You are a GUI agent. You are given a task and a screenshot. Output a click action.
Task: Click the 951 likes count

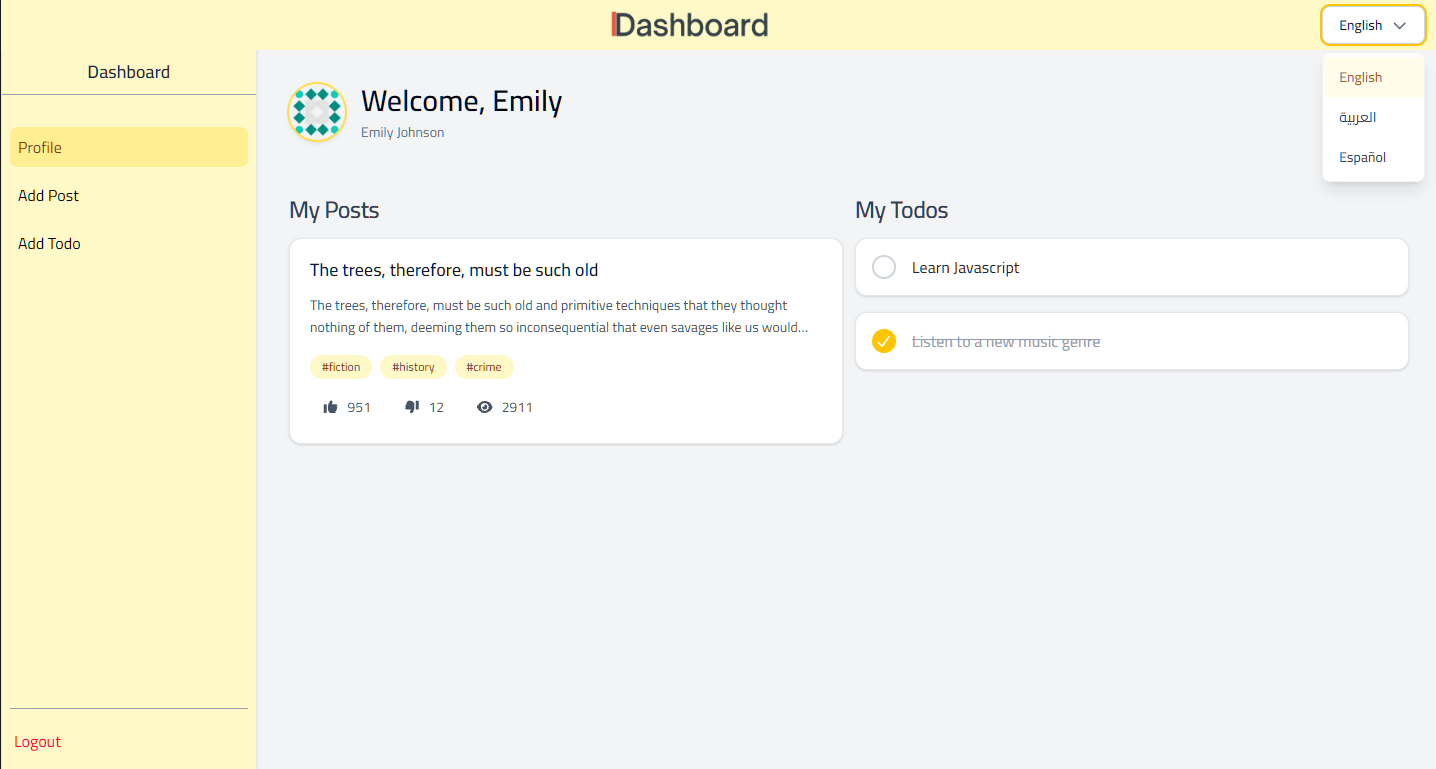coord(359,407)
